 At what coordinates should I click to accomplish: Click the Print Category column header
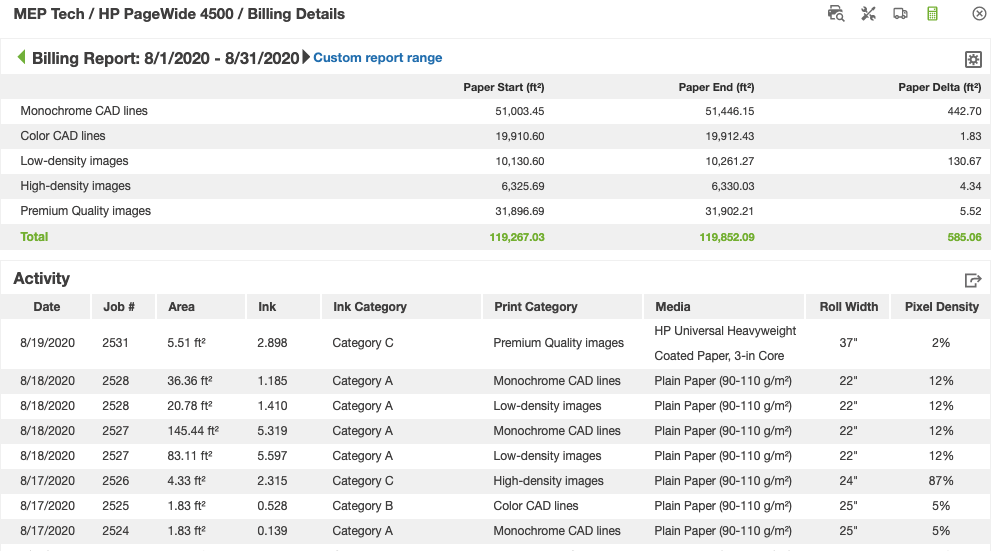pyautogui.click(x=536, y=307)
